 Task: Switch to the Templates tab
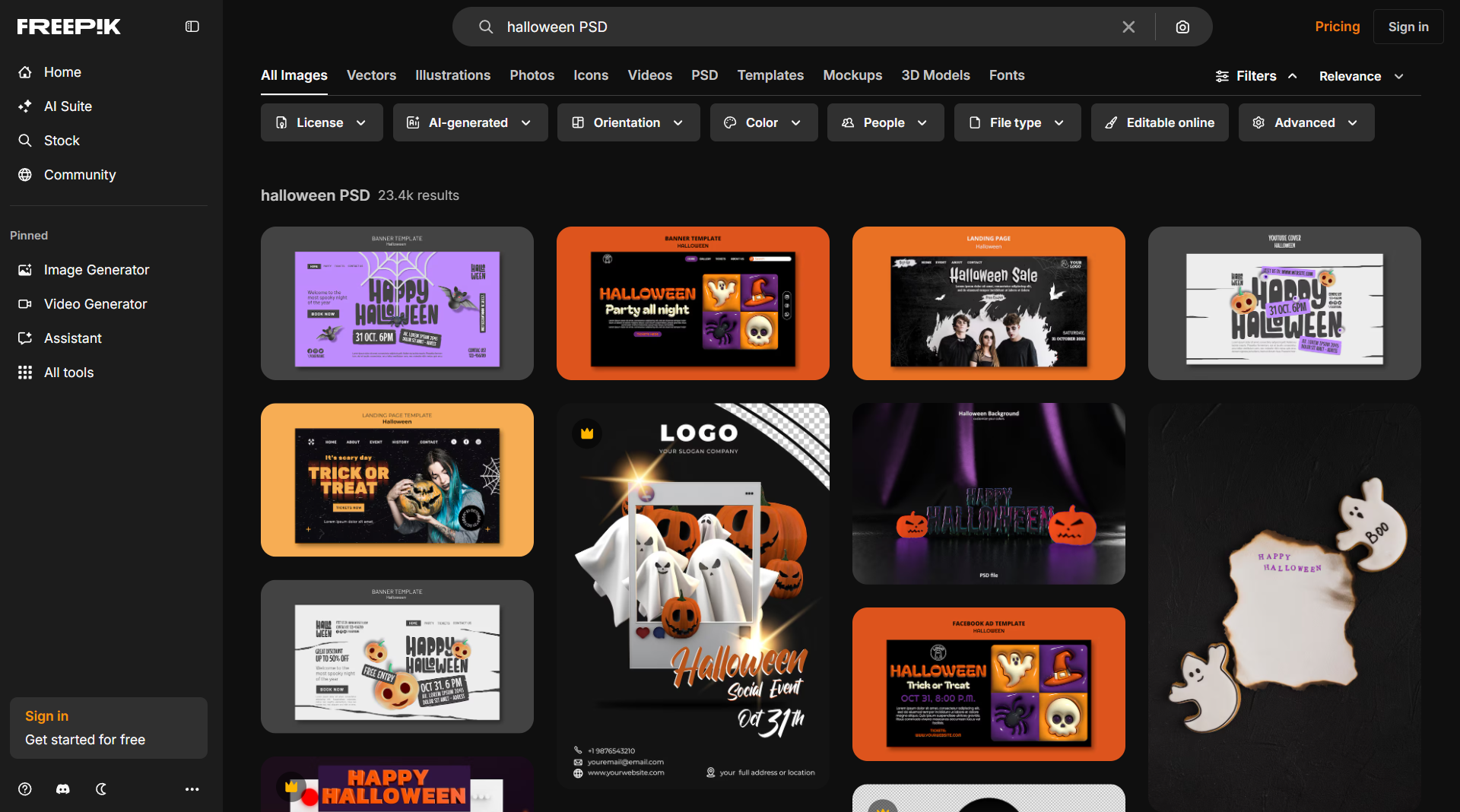pos(770,75)
